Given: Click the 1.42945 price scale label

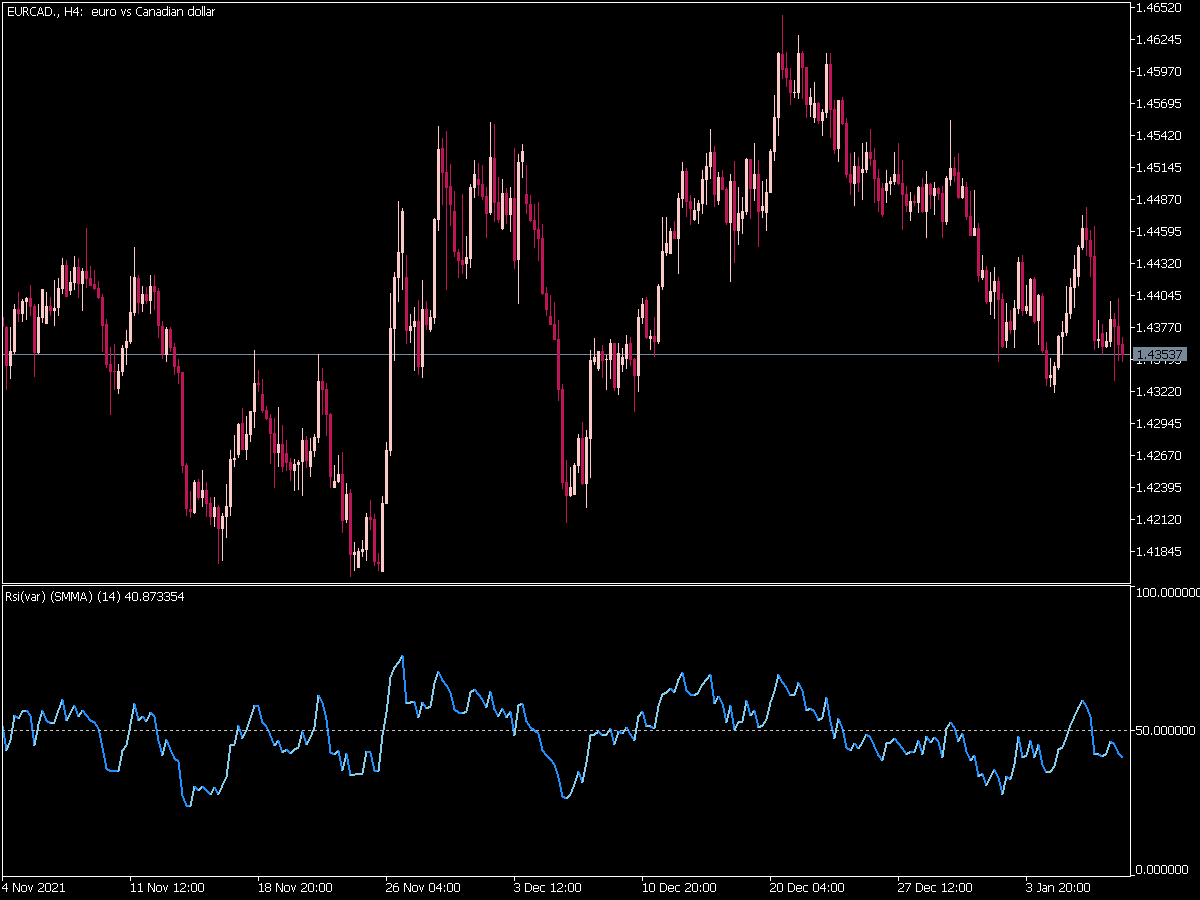Looking at the screenshot, I should [1161, 424].
